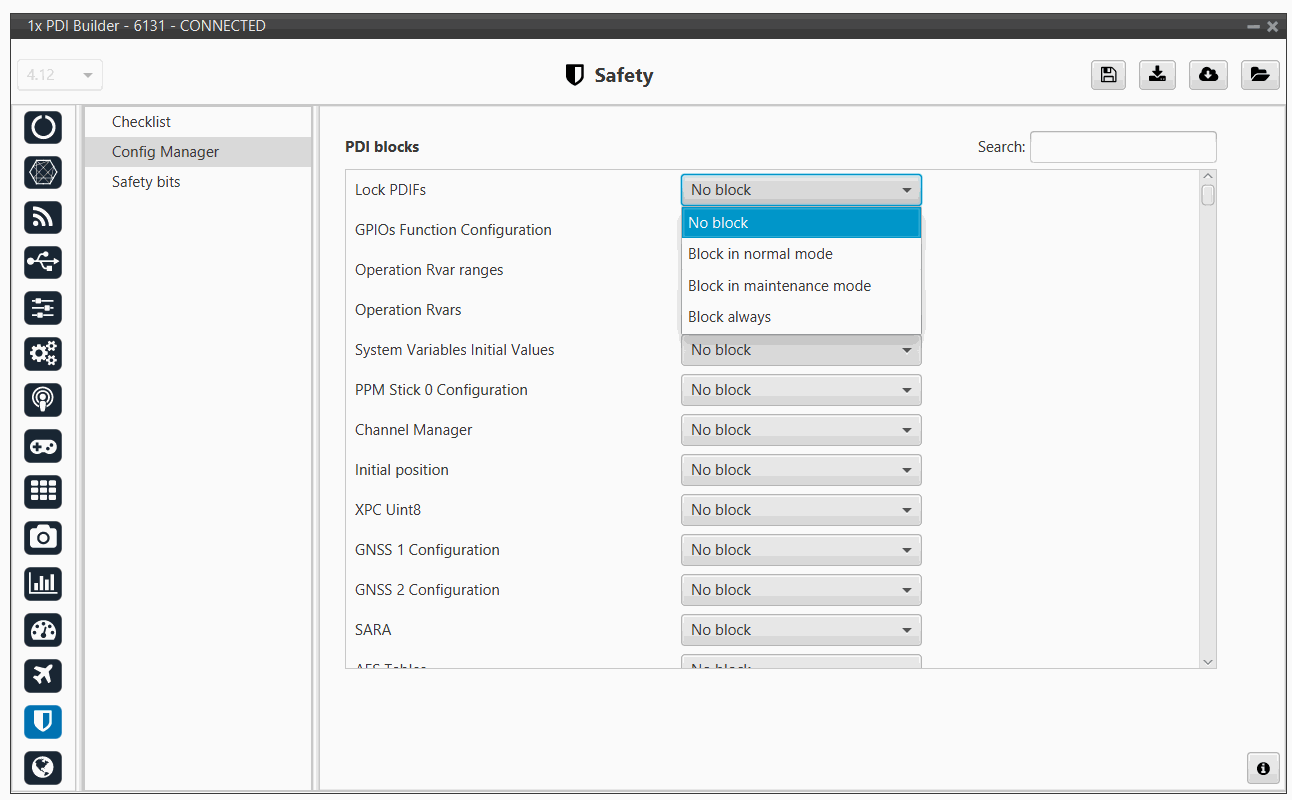Click the cloud download icon
The height and width of the screenshot is (800, 1292).
click(x=1208, y=75)
